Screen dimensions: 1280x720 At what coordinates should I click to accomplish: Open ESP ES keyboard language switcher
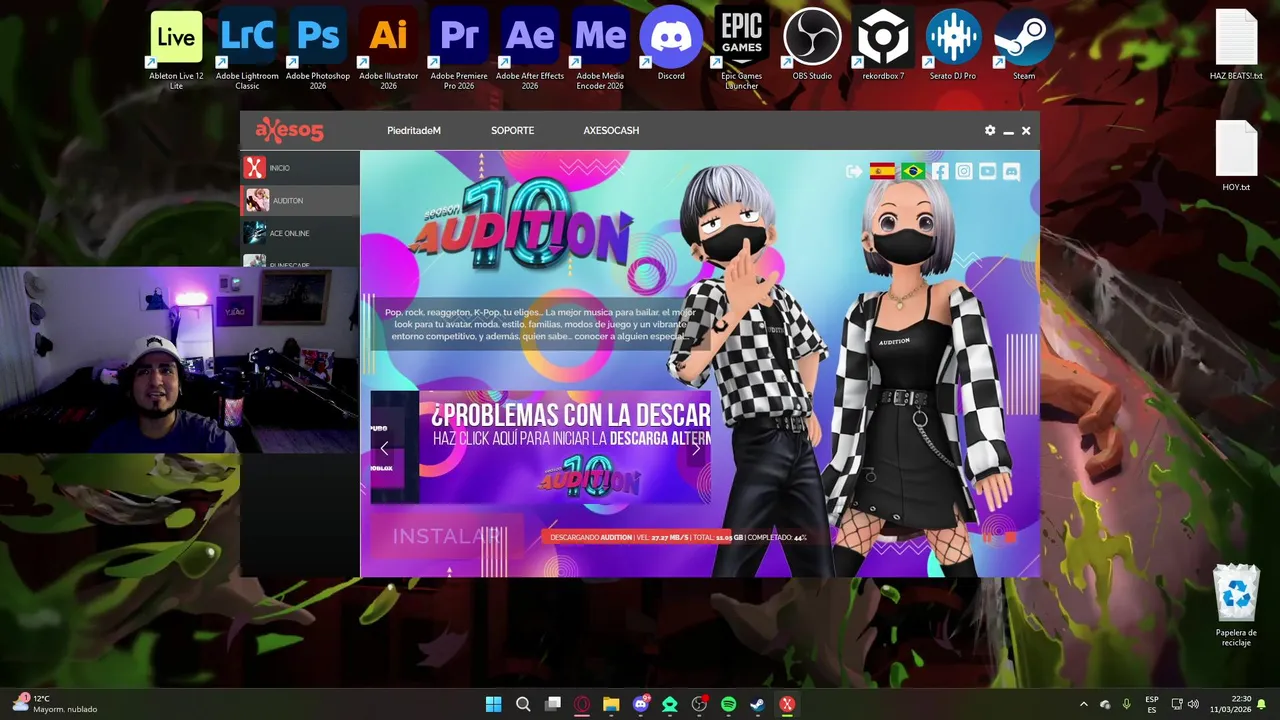point(1152,705)
